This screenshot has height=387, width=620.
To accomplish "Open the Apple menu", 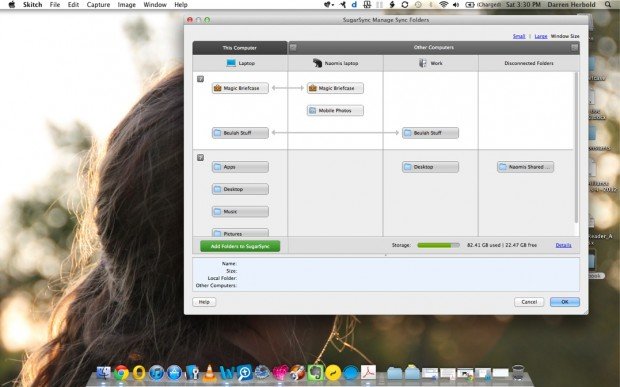I will pyautogui.click(x=11, y=5).
